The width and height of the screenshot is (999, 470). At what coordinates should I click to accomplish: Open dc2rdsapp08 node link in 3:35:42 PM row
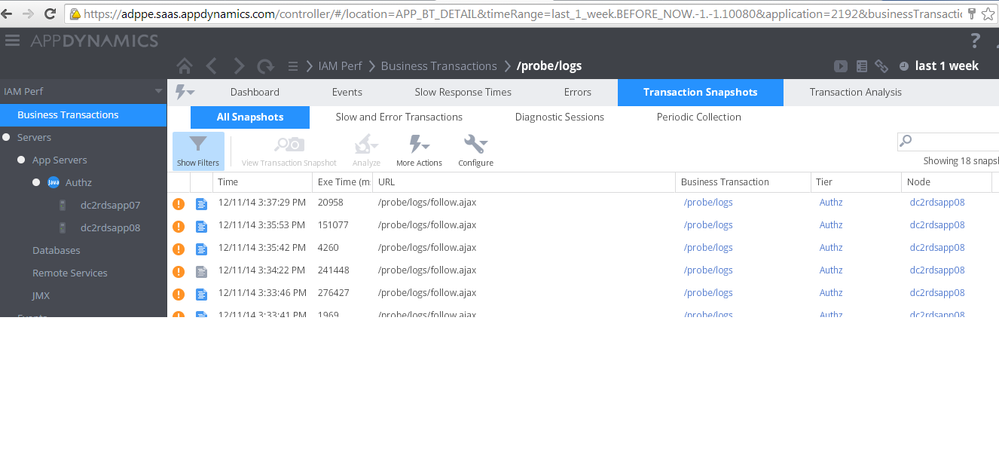937,247
